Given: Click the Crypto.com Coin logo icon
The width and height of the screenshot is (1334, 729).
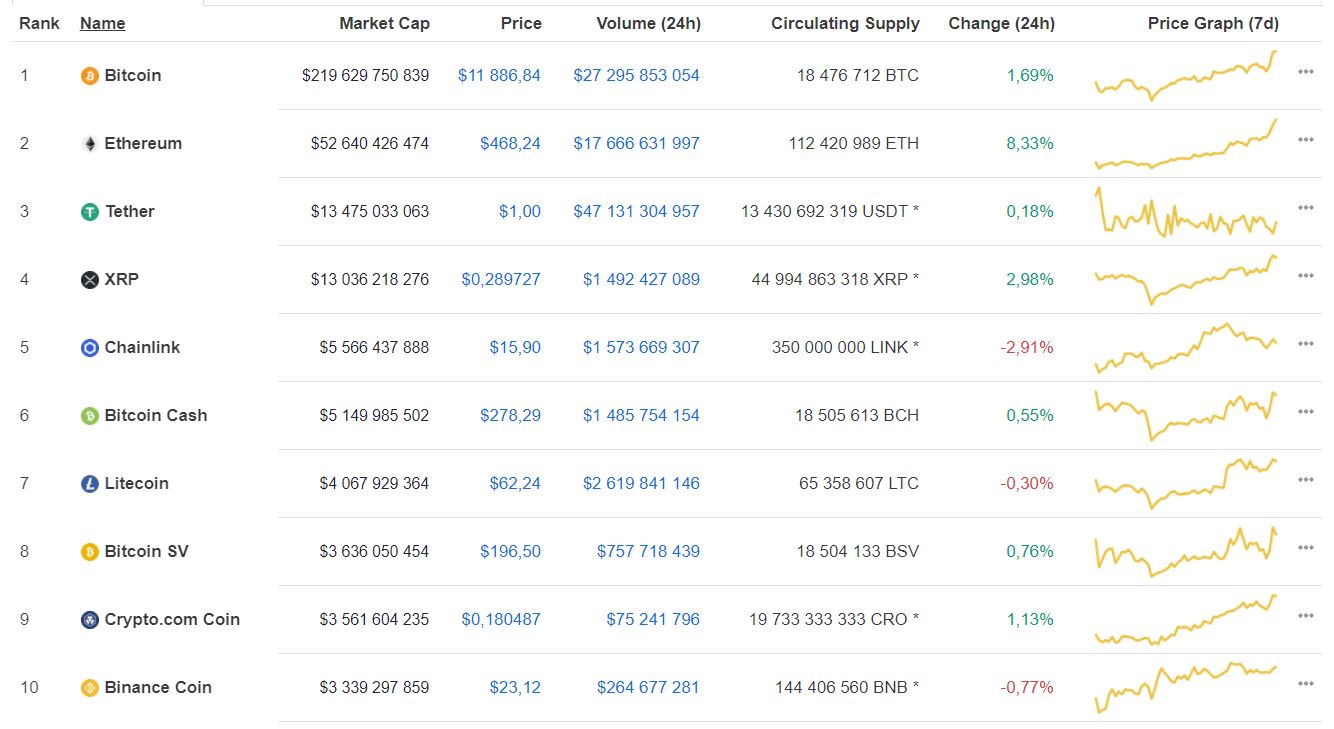Looking at the screenshot, I should (89, 620).
